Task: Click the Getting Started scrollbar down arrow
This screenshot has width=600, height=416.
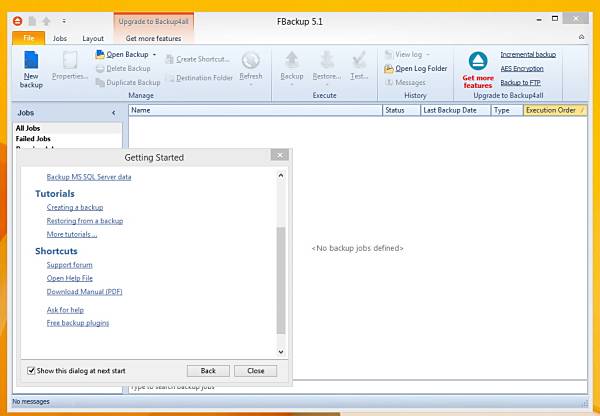Action: pos(281,352)
